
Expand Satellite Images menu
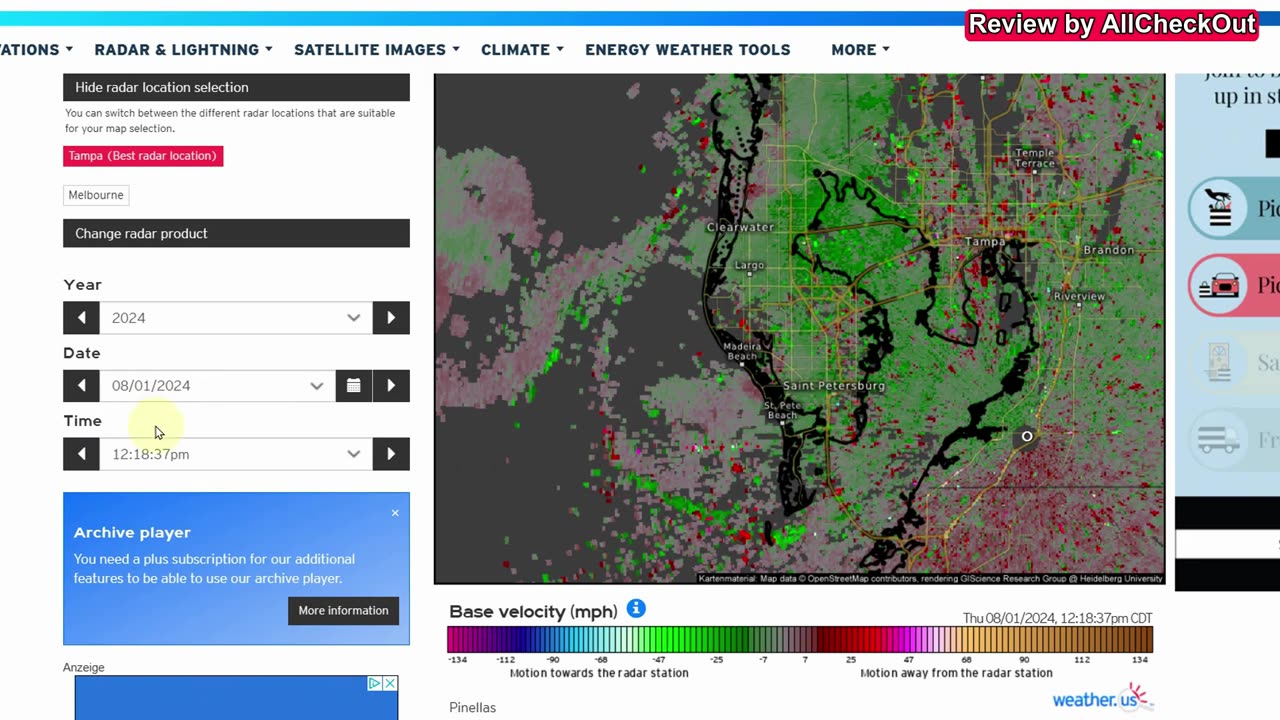coord(377,50)
